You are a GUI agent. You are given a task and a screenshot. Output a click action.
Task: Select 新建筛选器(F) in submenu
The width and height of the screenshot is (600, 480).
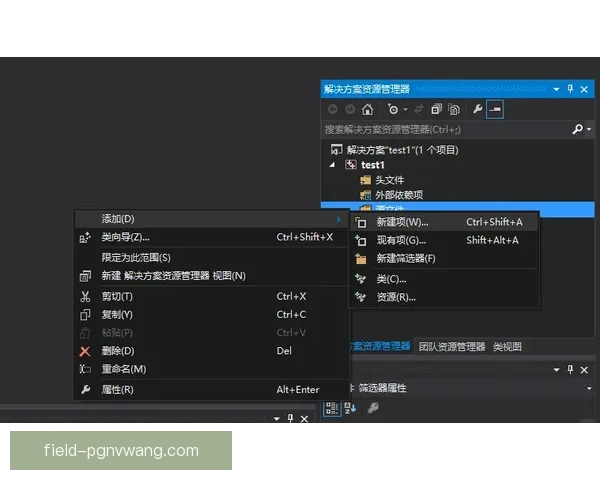(444, 259)
